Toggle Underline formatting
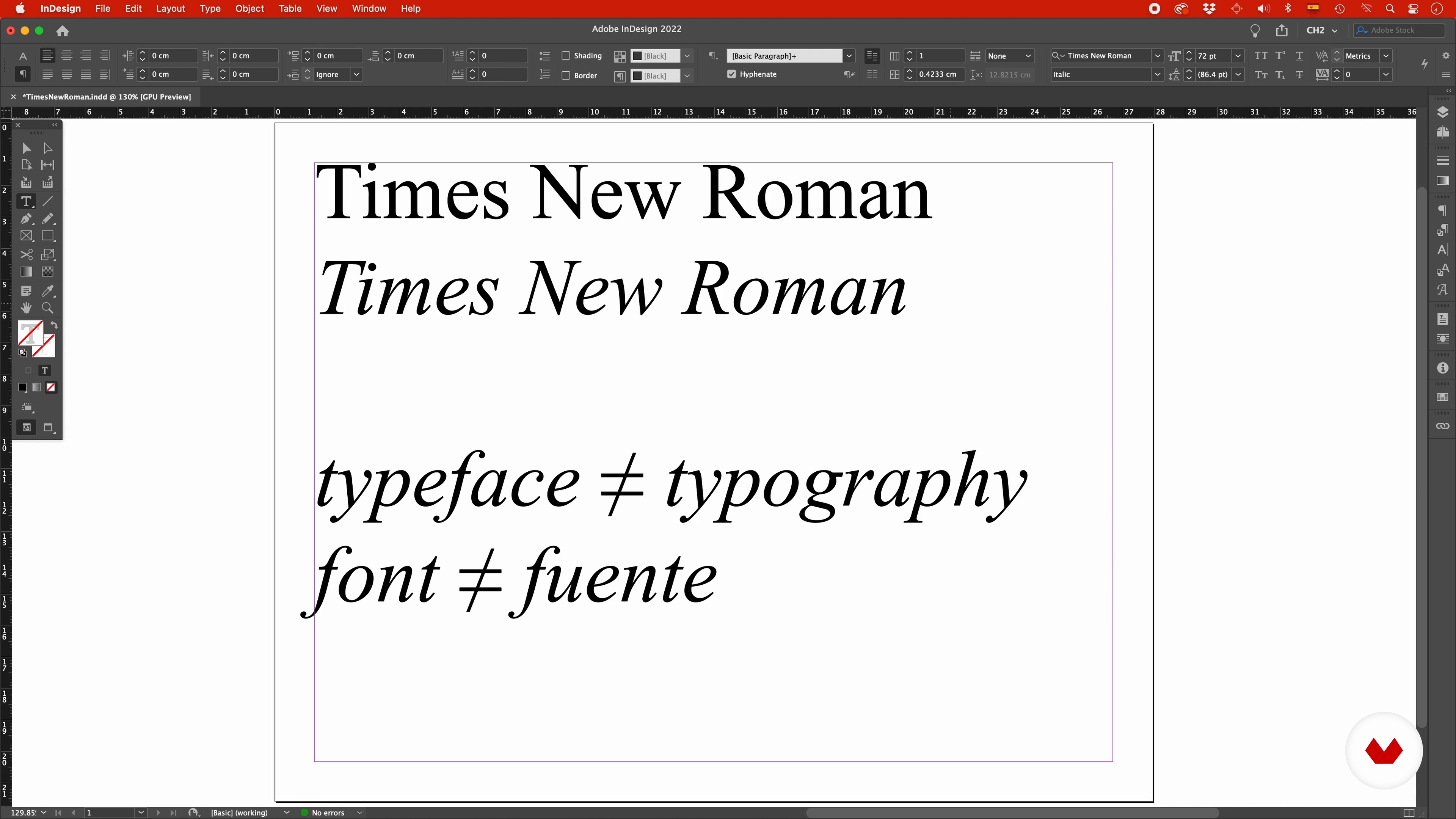The height and width of the screenshot is (819, 1456). click(1299, 55)
